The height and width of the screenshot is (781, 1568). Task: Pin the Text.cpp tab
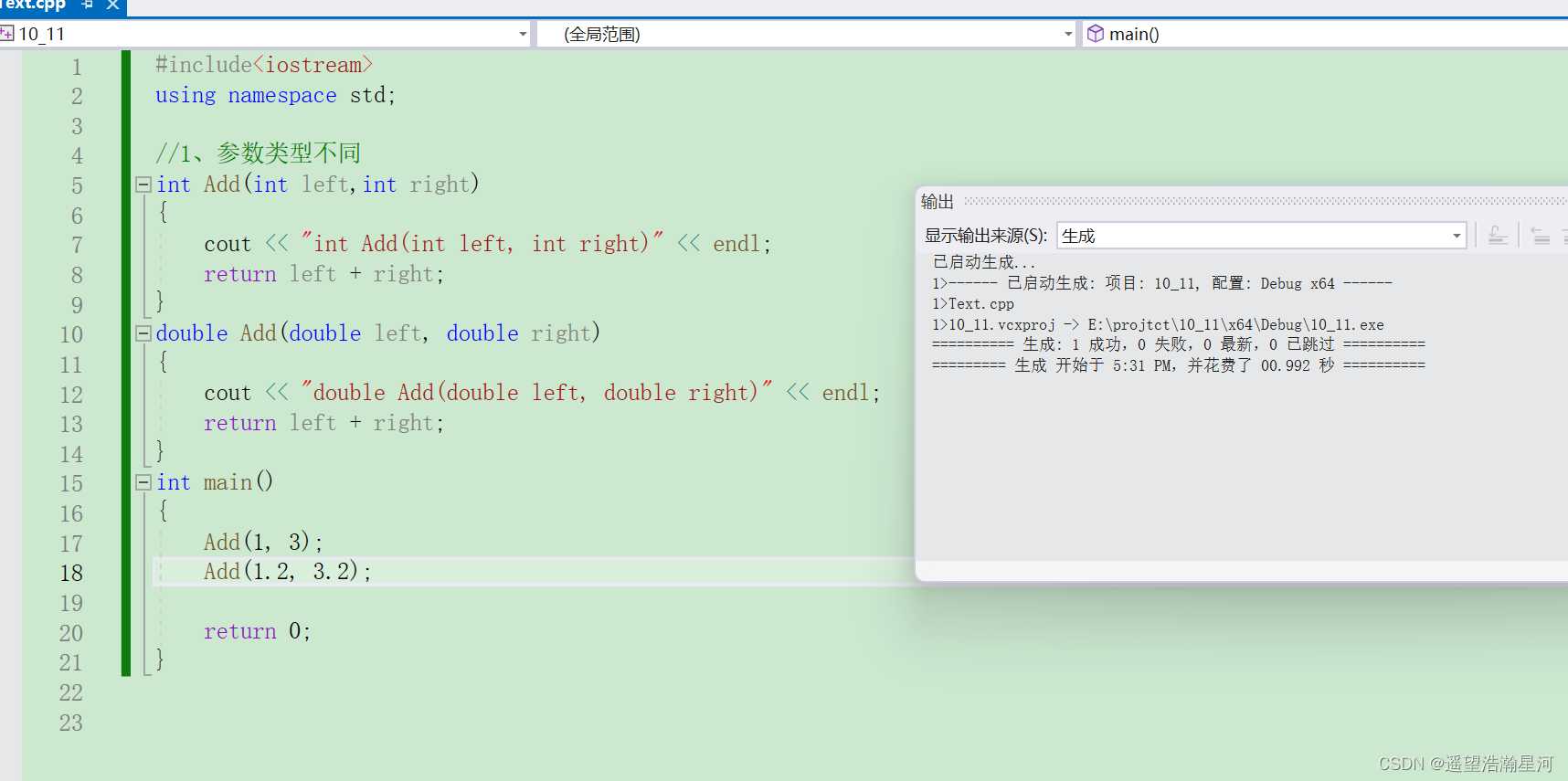88,5
